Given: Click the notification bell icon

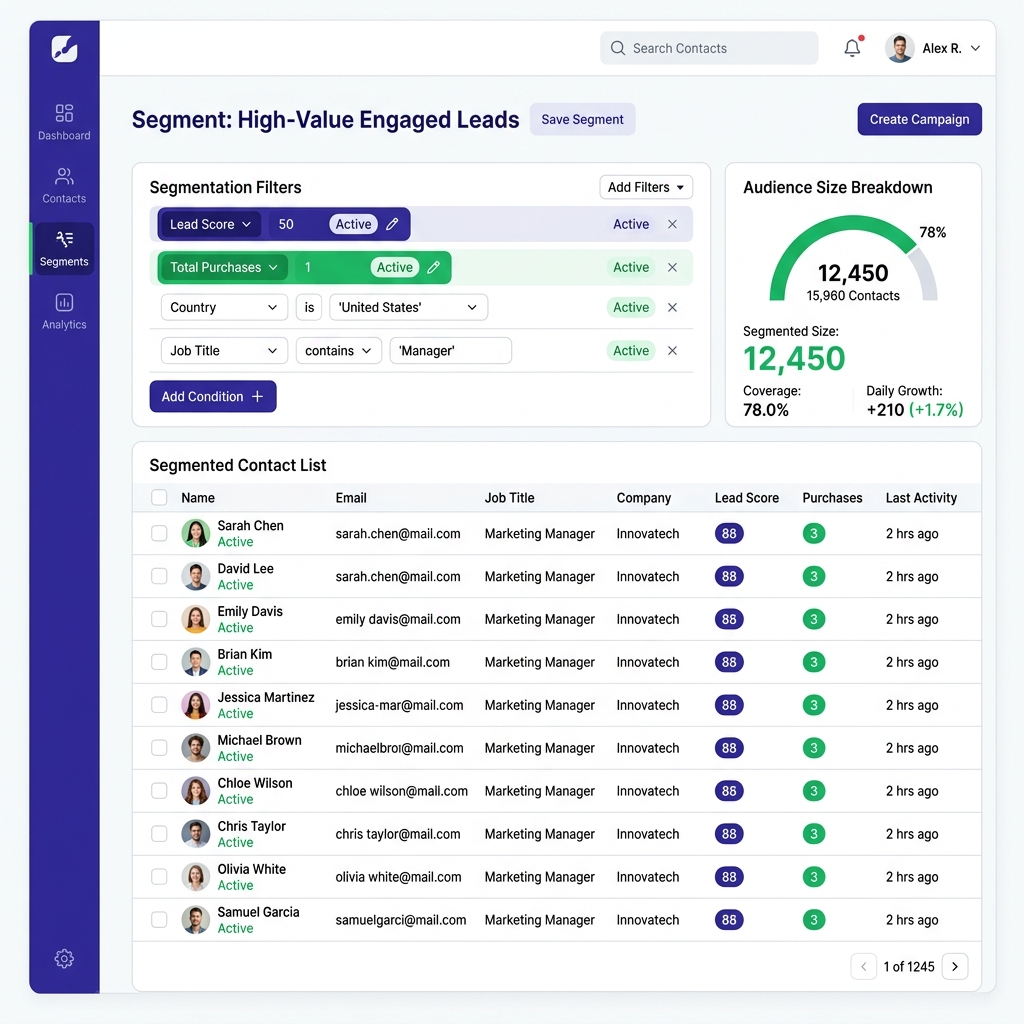Looking at the screenshot, I should coord(852,48).
